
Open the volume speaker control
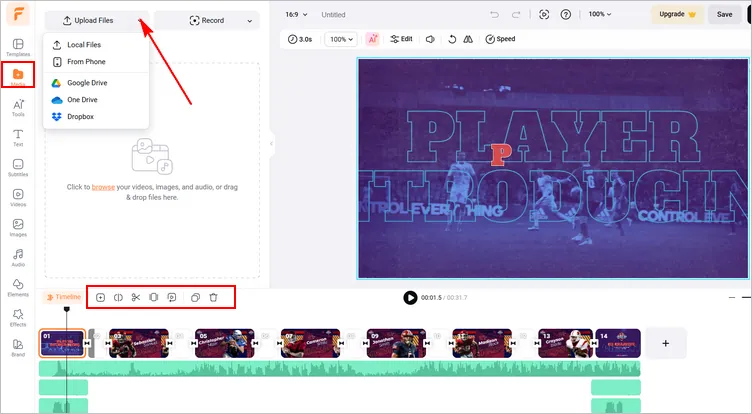pyautogui.click(x=430, y=39)
